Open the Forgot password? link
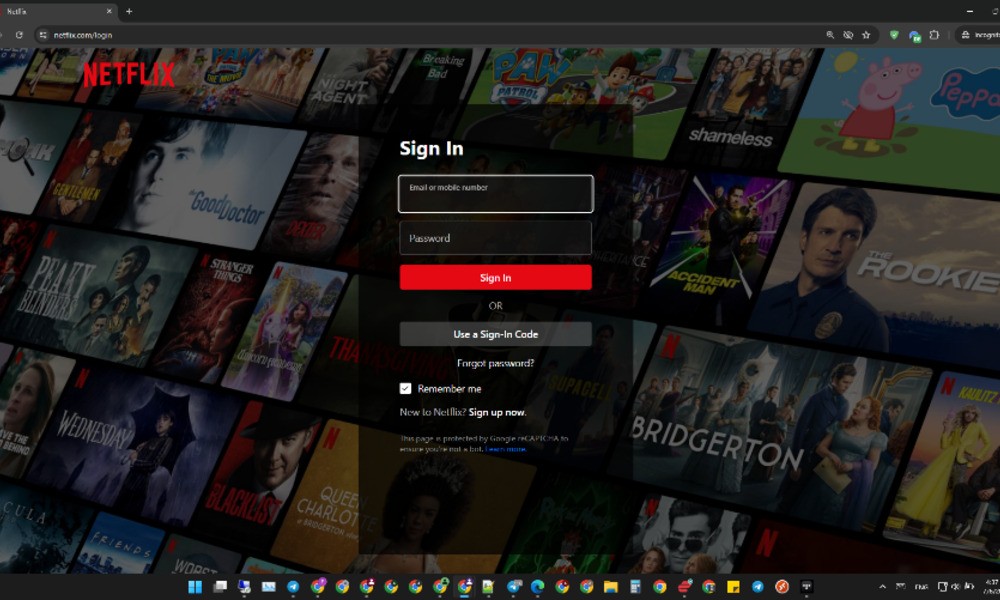 (496, 363)
